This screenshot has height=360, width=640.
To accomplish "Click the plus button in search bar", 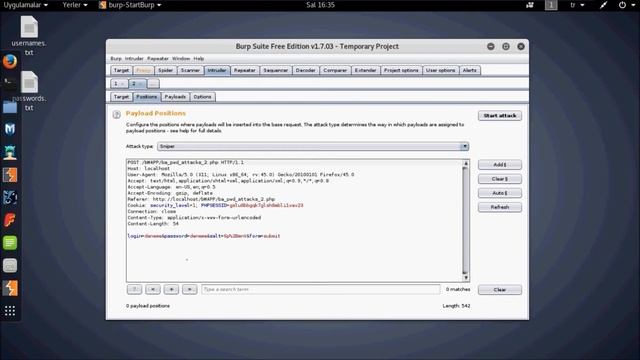I will tap(171, 289).
